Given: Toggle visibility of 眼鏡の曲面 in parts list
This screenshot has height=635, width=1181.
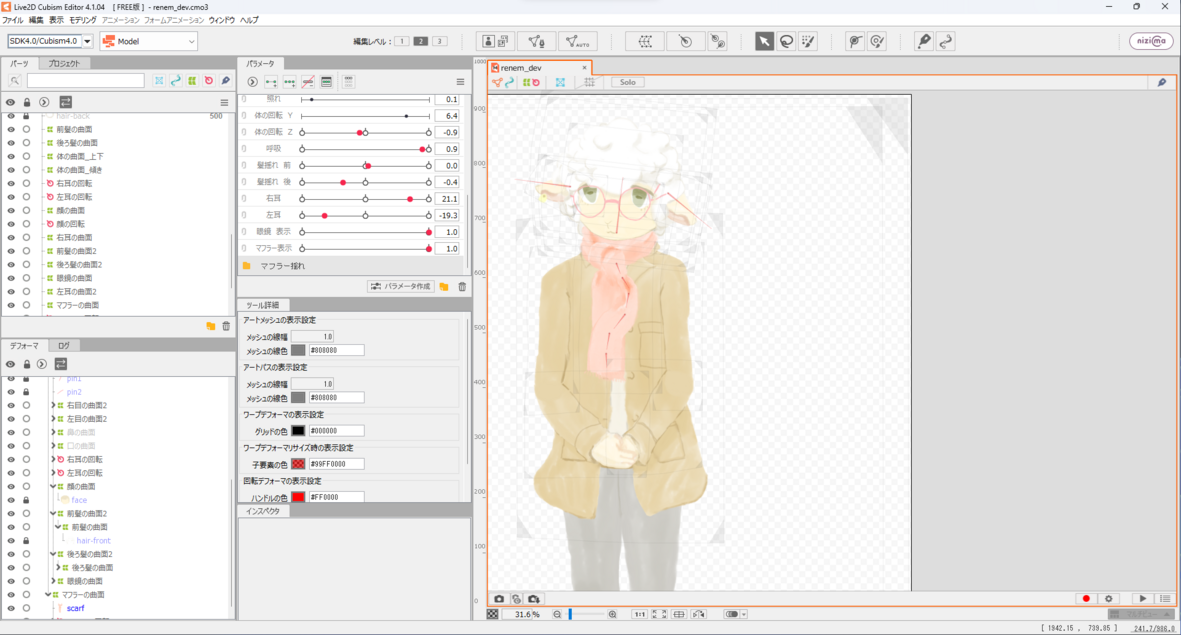Looking at the screenshot, I should (x=11, y=278).
